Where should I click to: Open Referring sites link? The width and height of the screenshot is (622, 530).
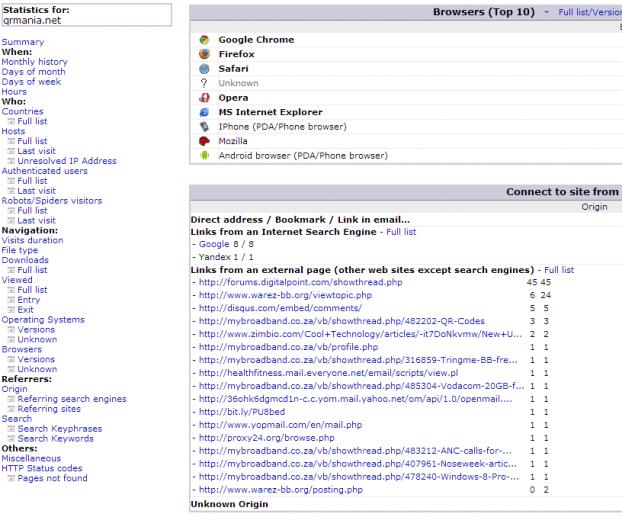[49, 409]
